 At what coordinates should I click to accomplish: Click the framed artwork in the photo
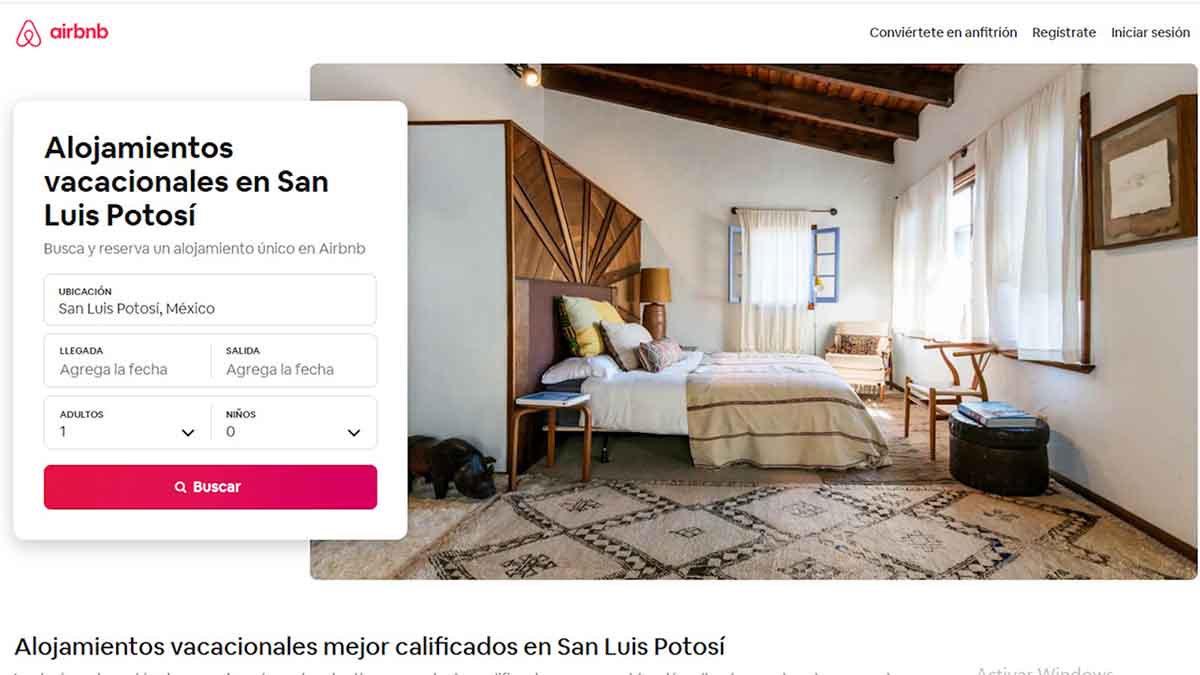[1143, 171]
